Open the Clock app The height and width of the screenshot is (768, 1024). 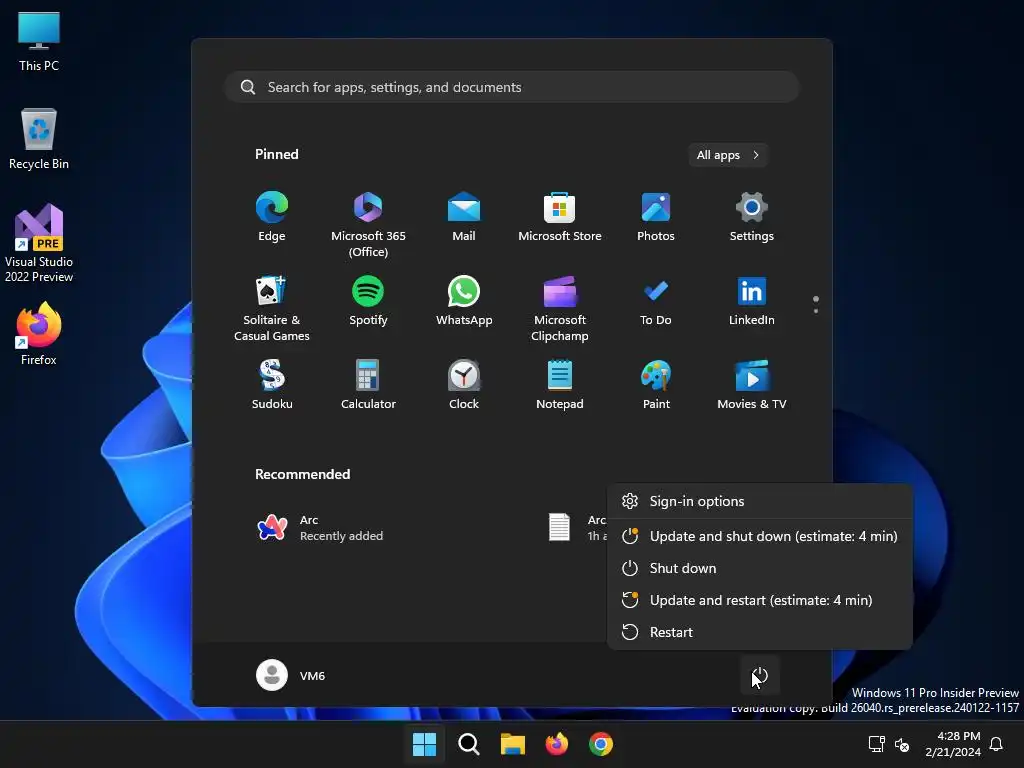coord(464,385)
